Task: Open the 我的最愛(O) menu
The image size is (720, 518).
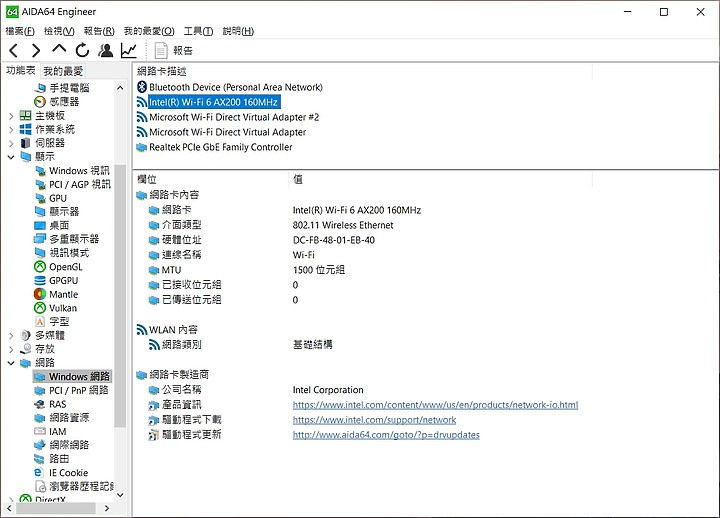Action: (149, 31)
